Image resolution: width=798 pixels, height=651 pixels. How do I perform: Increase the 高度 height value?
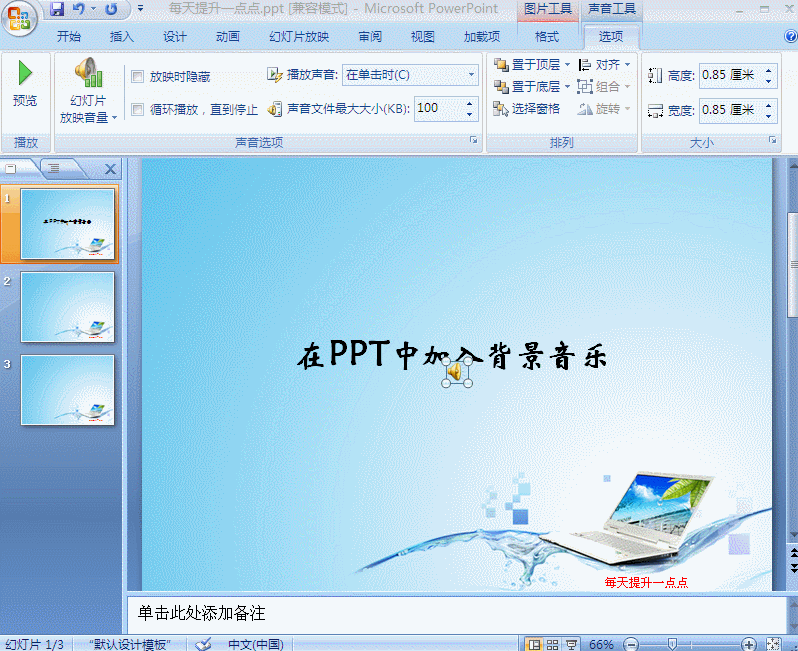(x=768, y=70)
